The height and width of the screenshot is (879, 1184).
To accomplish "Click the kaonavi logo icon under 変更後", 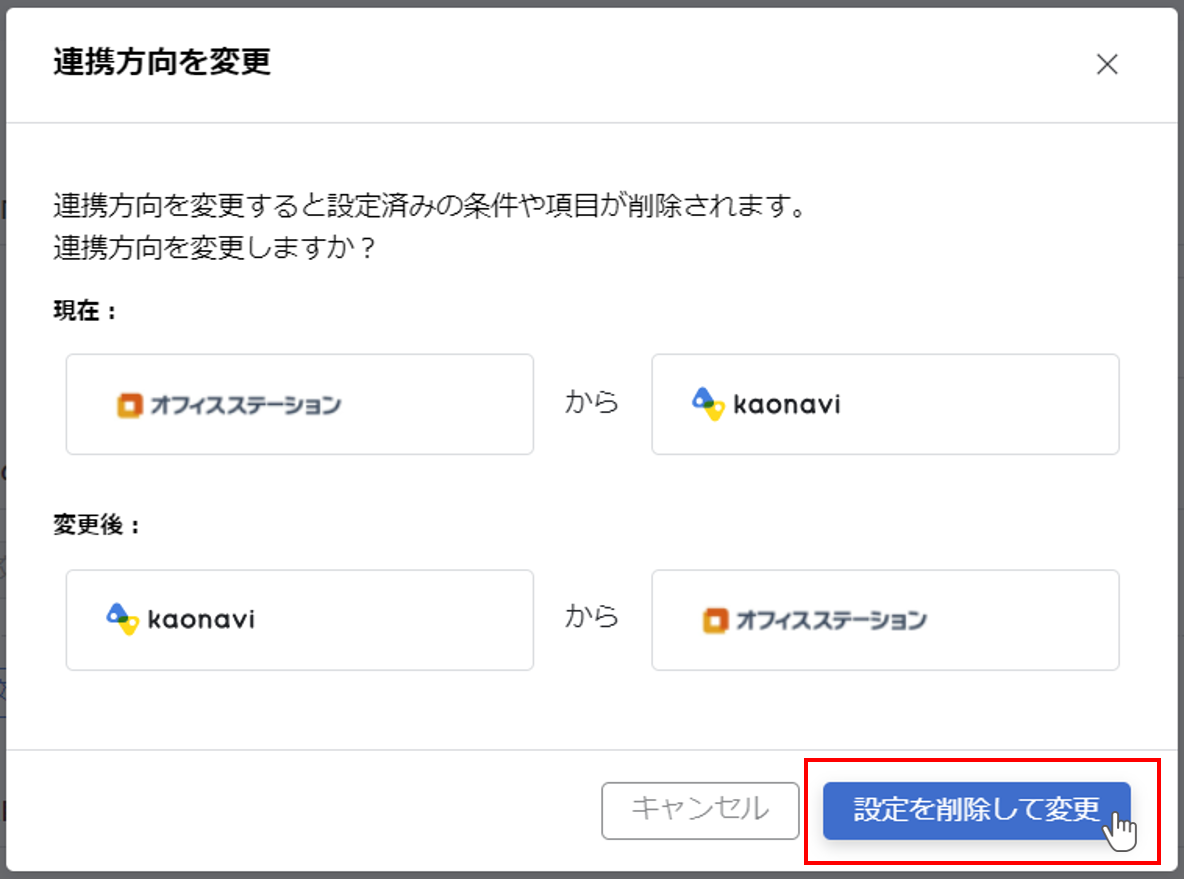I will click(122, 619).
